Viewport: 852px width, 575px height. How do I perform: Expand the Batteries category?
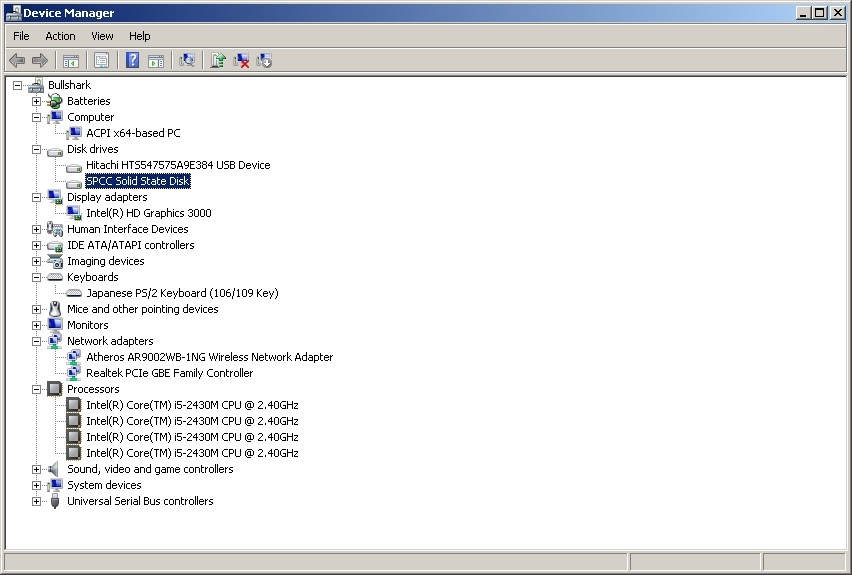click(37, 101)
